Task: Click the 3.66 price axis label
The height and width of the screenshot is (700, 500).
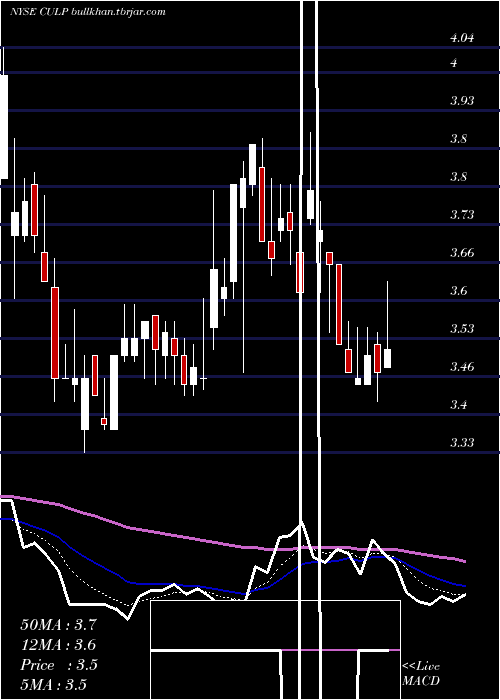Action: pyautogui.click(x=462, y=253)
